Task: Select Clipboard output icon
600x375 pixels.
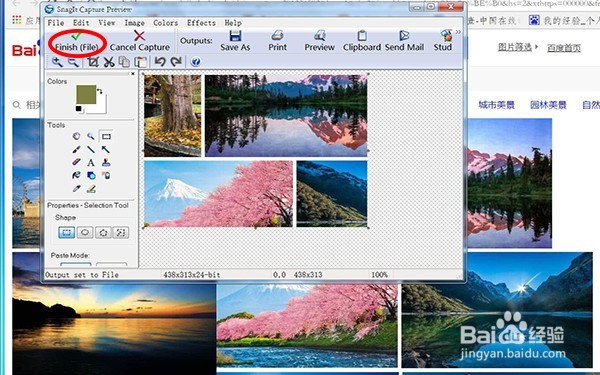Action: (362, 42)
